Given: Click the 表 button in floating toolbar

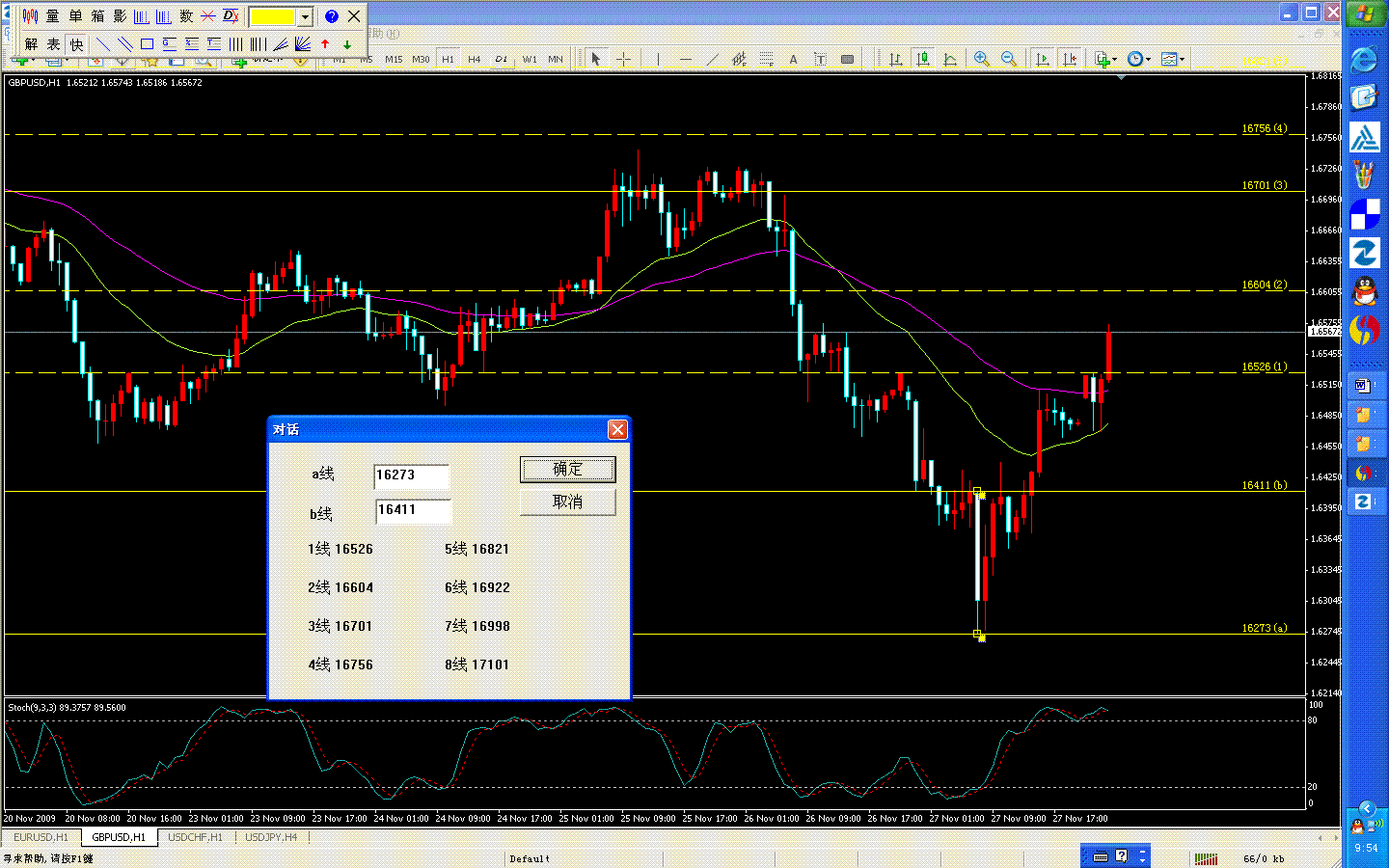Looking at the screenshot, I should click(54, 43).
